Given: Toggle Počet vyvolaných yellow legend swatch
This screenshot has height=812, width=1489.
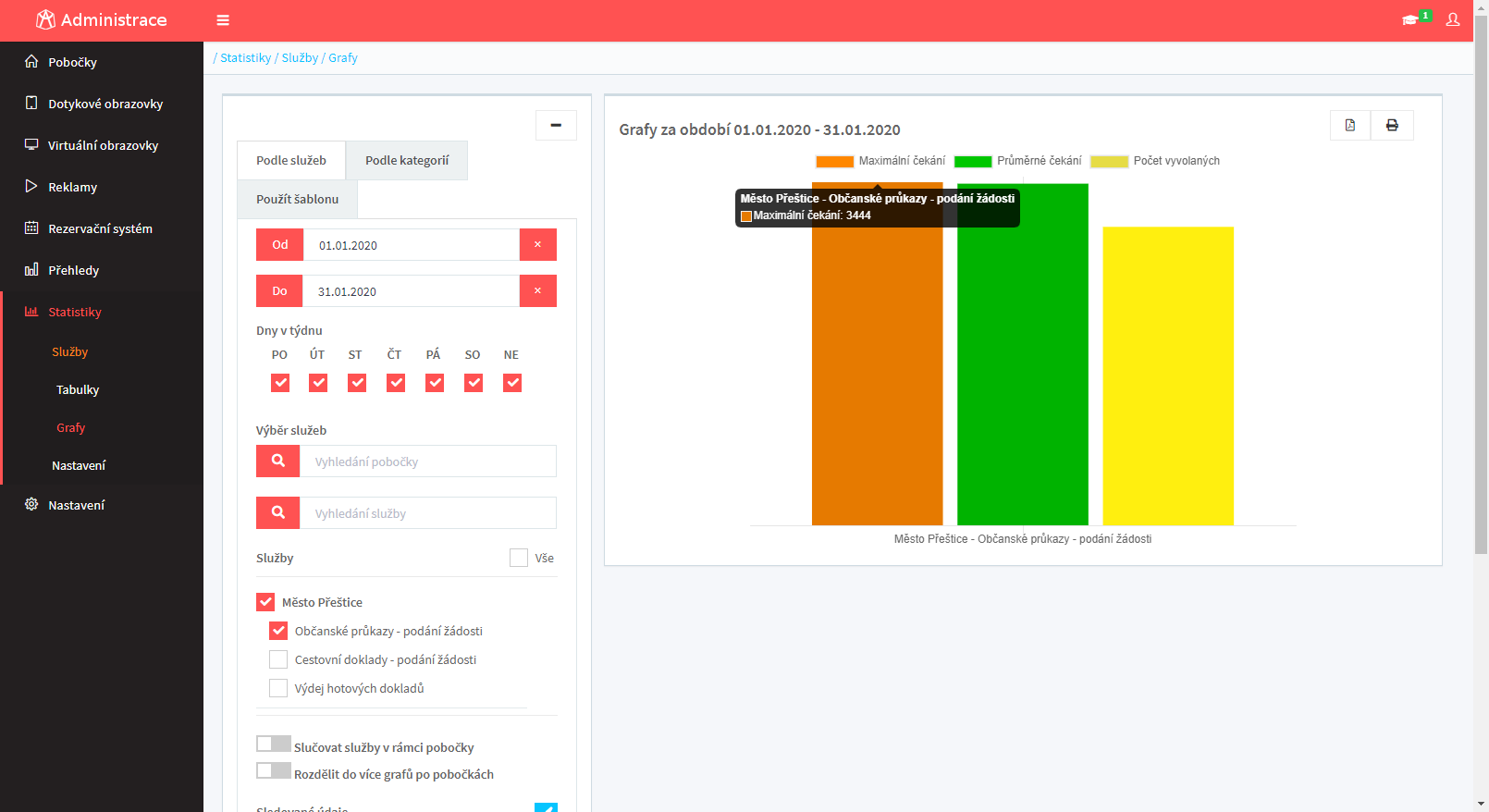Looking at the screenshot, I should point(1109,162).
